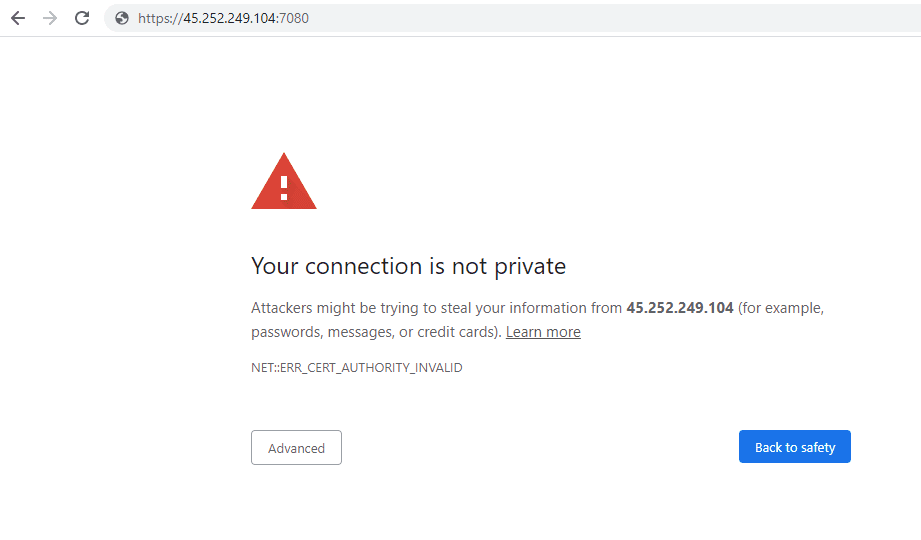The image size is (921, 540).
Task: Click the bold 45.252.249.104 in warning text
Action: click(x=680, y=308)
